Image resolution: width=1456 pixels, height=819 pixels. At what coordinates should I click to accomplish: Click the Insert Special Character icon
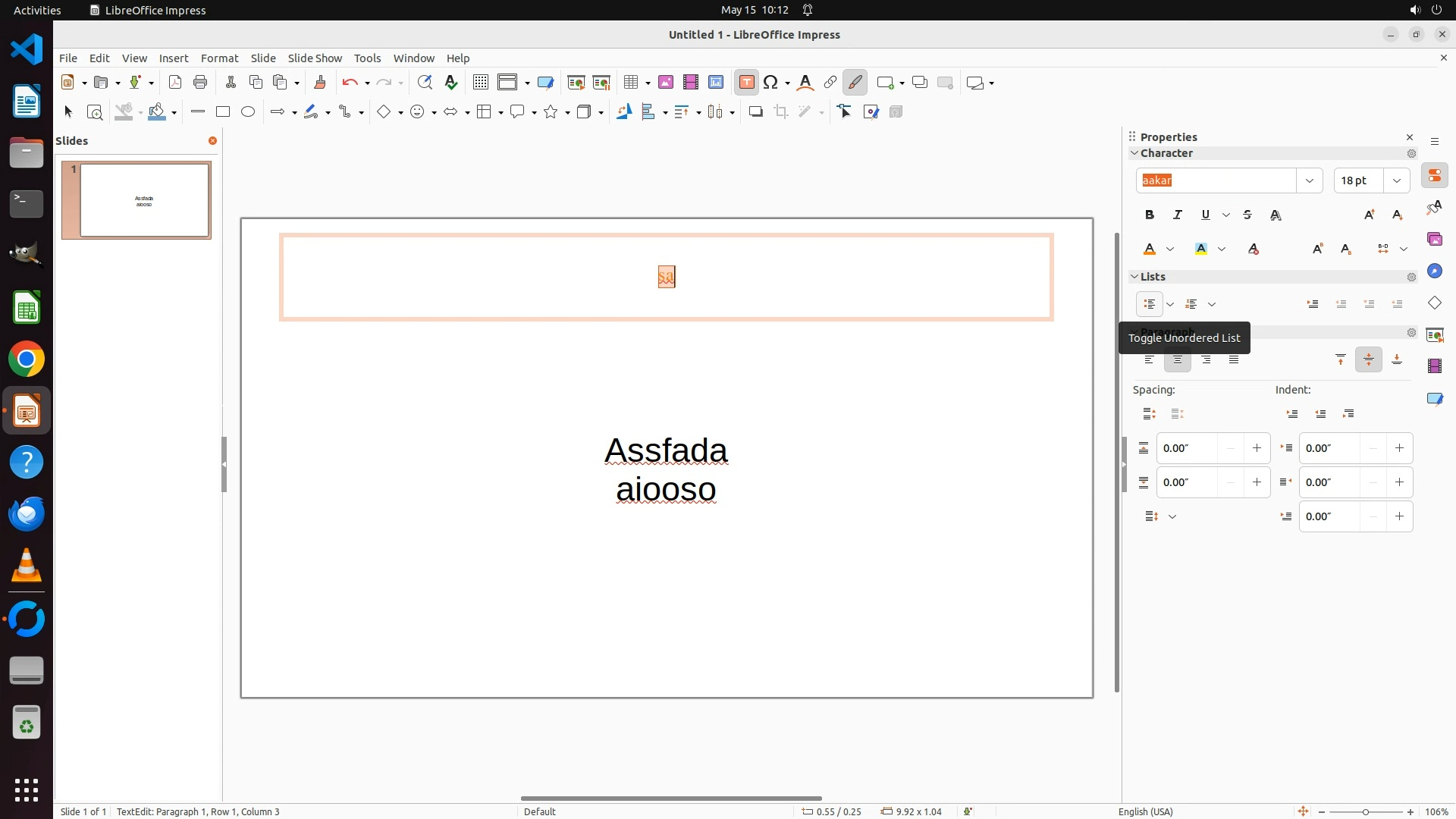click(x=771, y=83)
